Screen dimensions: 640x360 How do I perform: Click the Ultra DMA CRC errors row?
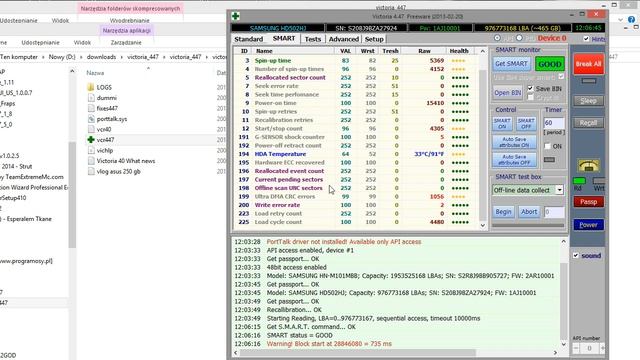(x=356, y=196)
